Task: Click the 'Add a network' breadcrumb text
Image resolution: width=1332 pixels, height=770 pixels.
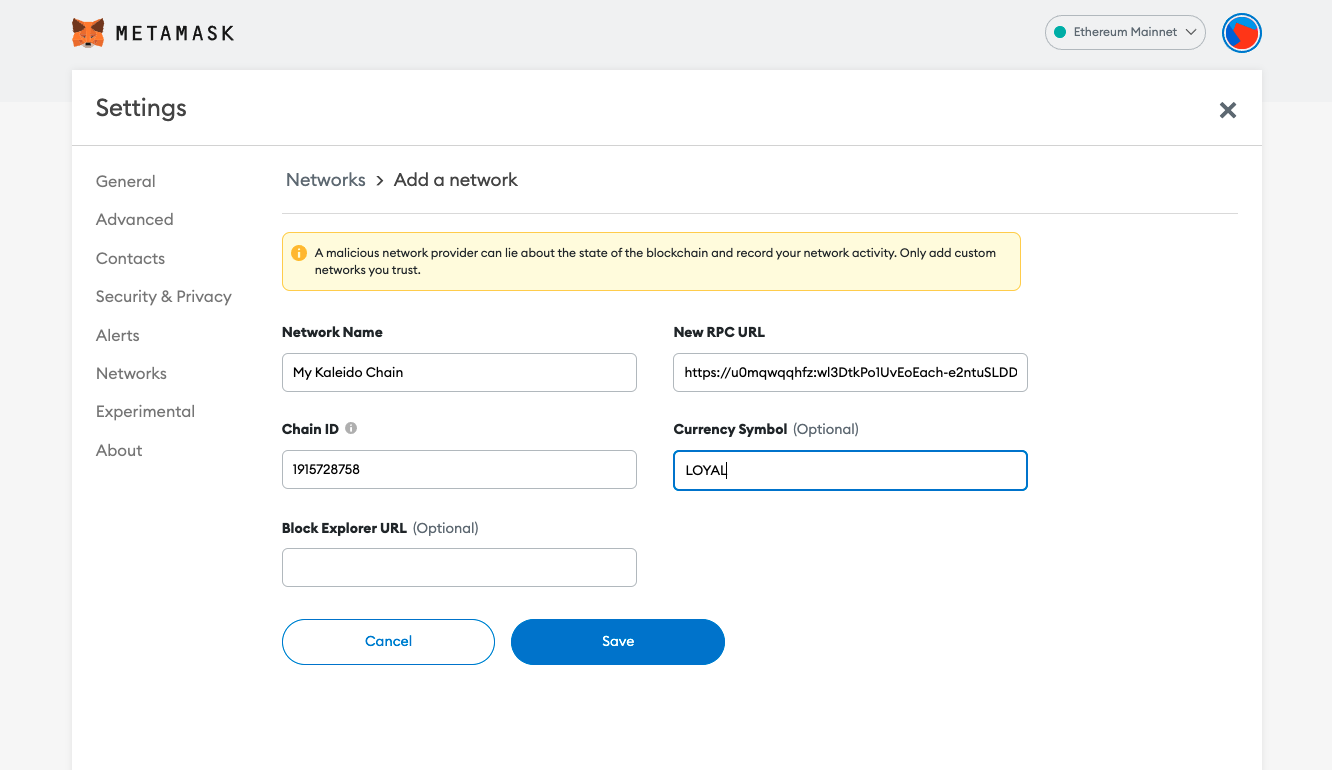Action: [x=456, y=180]
